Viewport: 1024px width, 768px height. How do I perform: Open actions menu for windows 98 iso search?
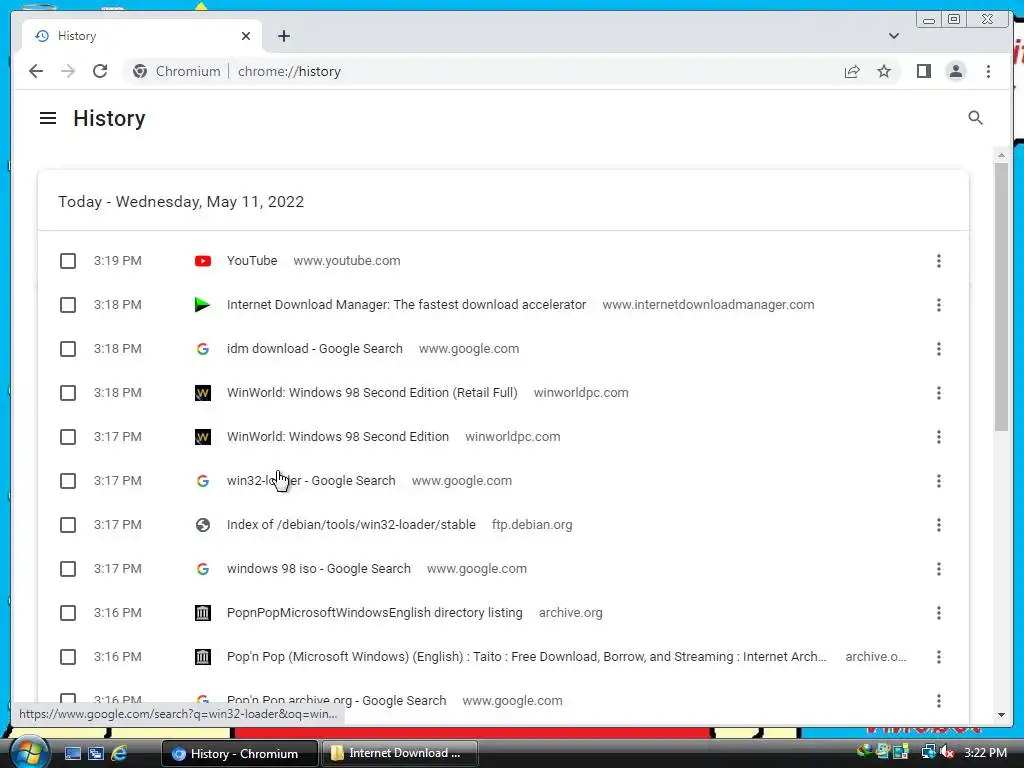(938, 569)
